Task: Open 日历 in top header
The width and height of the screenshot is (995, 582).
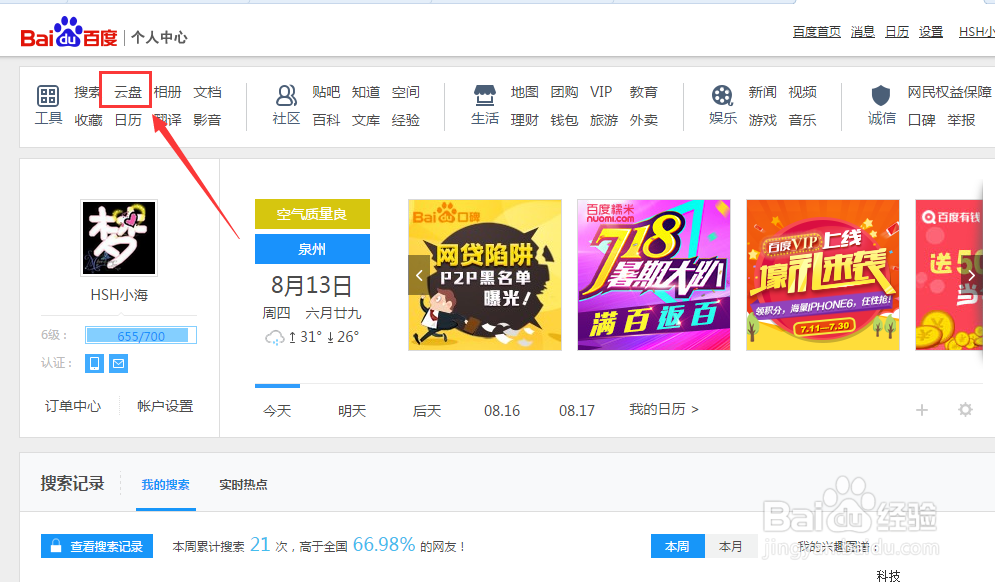Action: pos(897,32)
